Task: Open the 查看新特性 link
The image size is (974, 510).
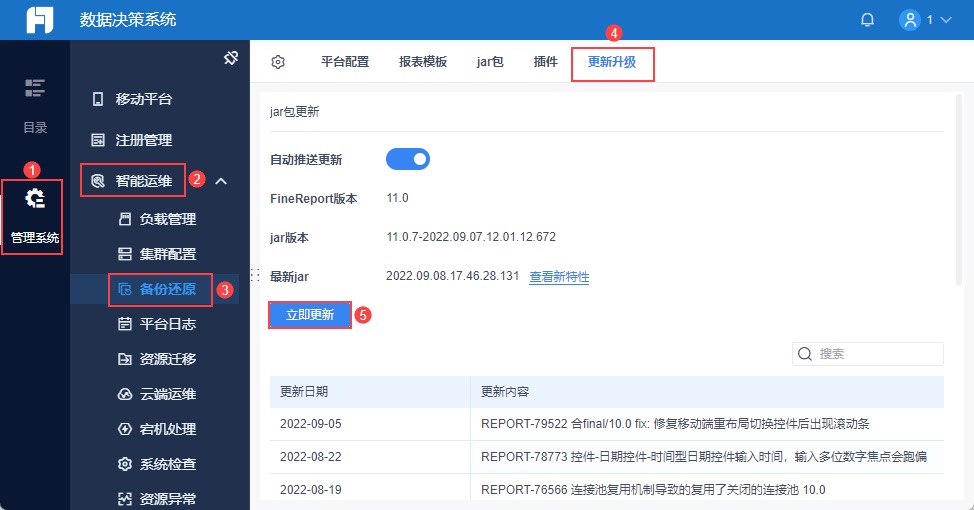Action: tap(559, 276)
